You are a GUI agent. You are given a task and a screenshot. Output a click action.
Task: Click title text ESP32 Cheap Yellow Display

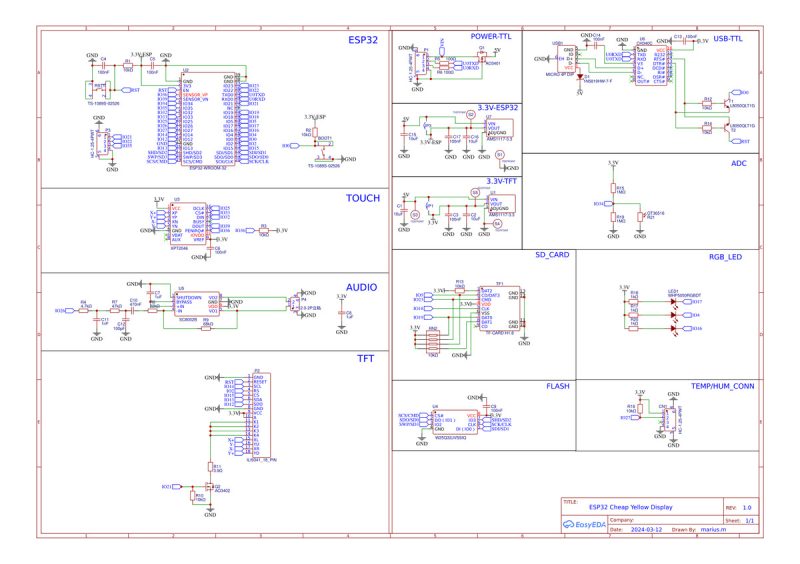631,507
